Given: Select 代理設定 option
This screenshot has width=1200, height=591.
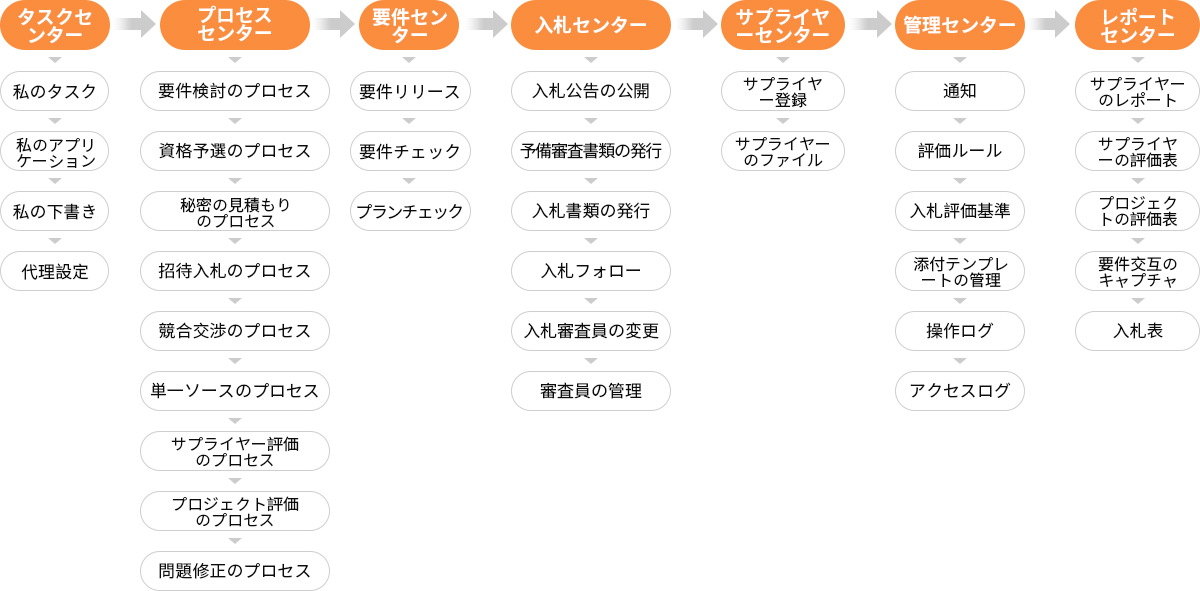Looking at the screenshot, I should [x=54, y=271].
